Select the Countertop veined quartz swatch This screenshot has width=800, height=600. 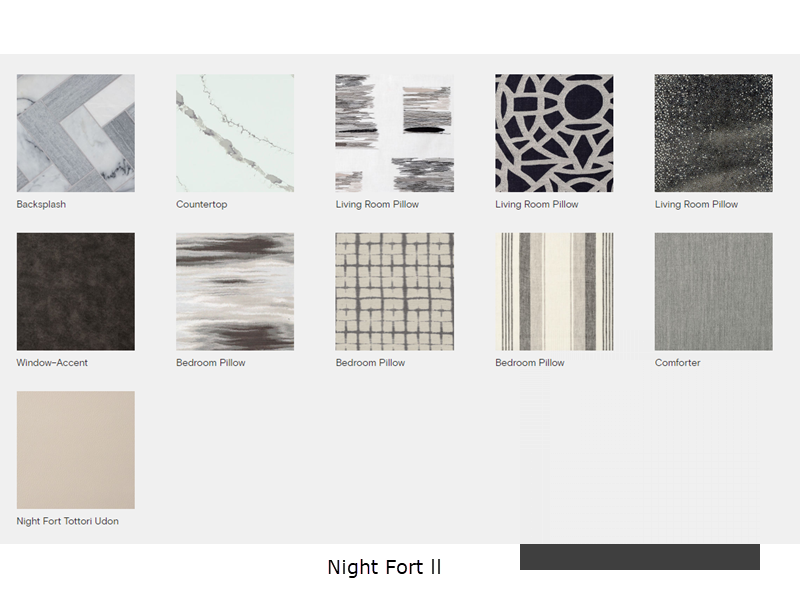tap(235, 133)
